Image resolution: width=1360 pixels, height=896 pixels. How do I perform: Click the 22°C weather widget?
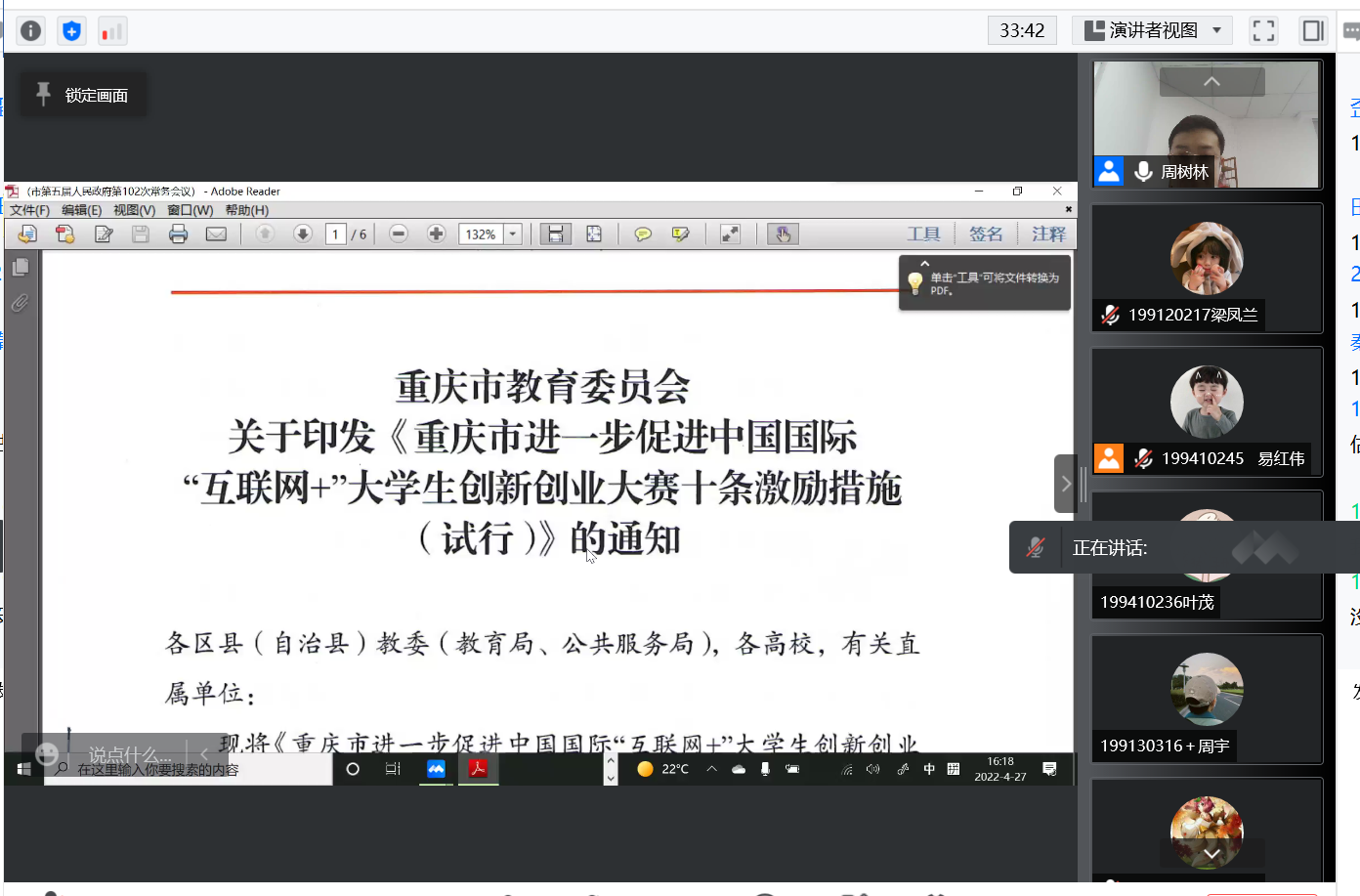coord(662,769)
